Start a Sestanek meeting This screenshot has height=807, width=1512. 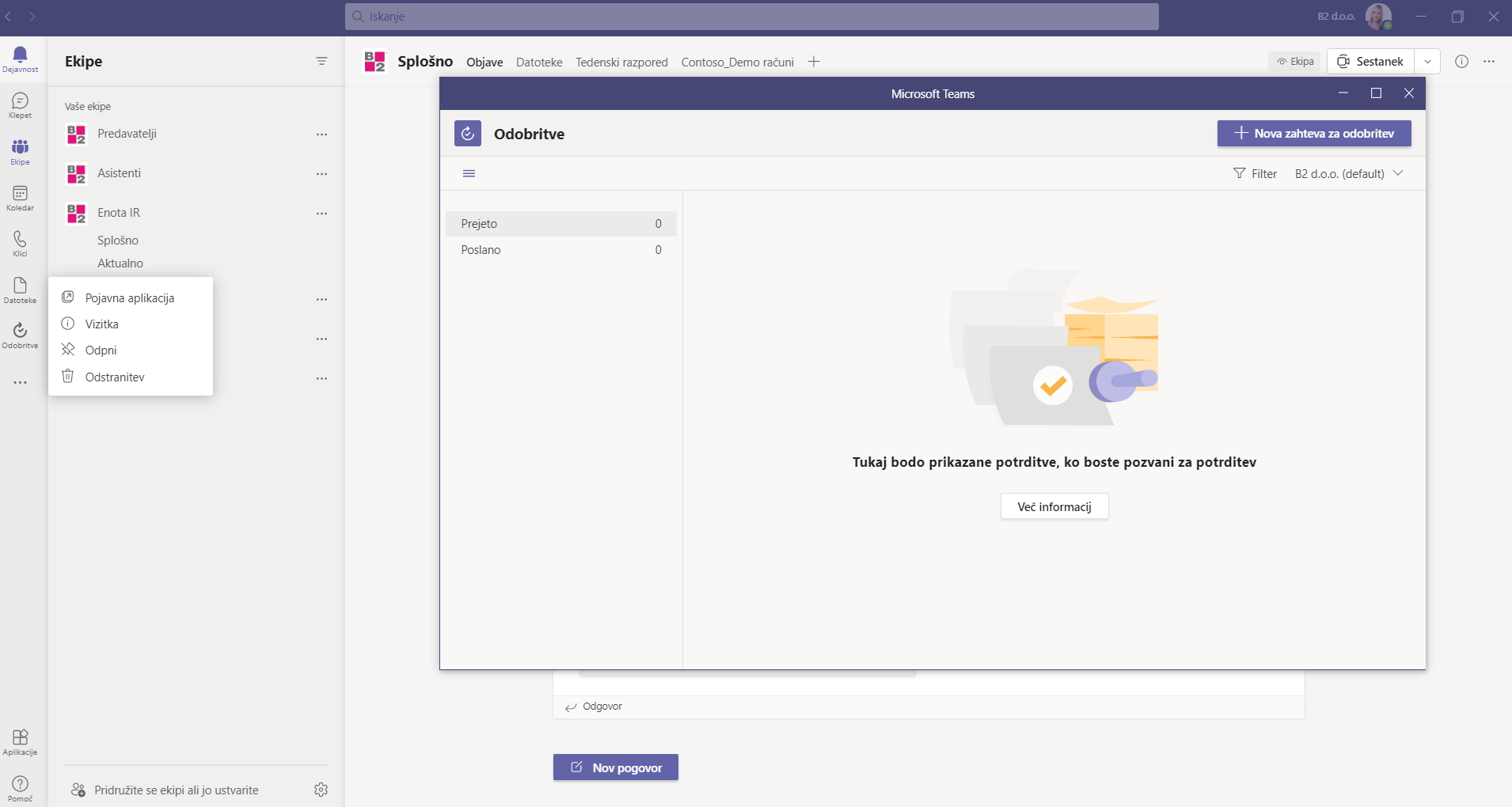[x=1370, y=62]
